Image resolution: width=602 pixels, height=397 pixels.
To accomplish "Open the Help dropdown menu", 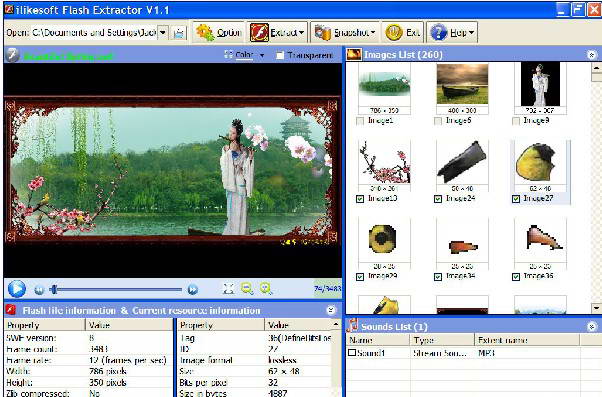I will (452, 32).
